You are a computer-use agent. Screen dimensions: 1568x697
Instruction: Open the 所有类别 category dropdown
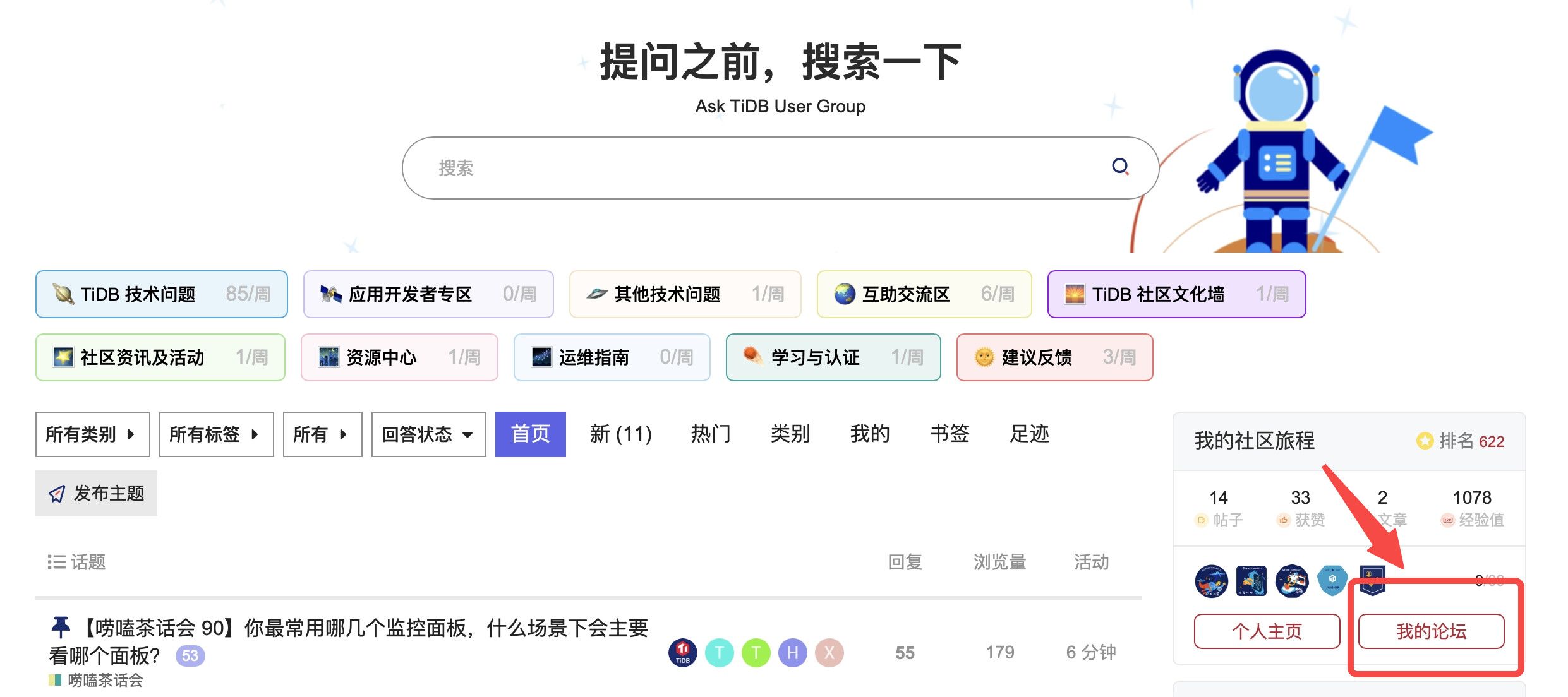pos(92,434)
